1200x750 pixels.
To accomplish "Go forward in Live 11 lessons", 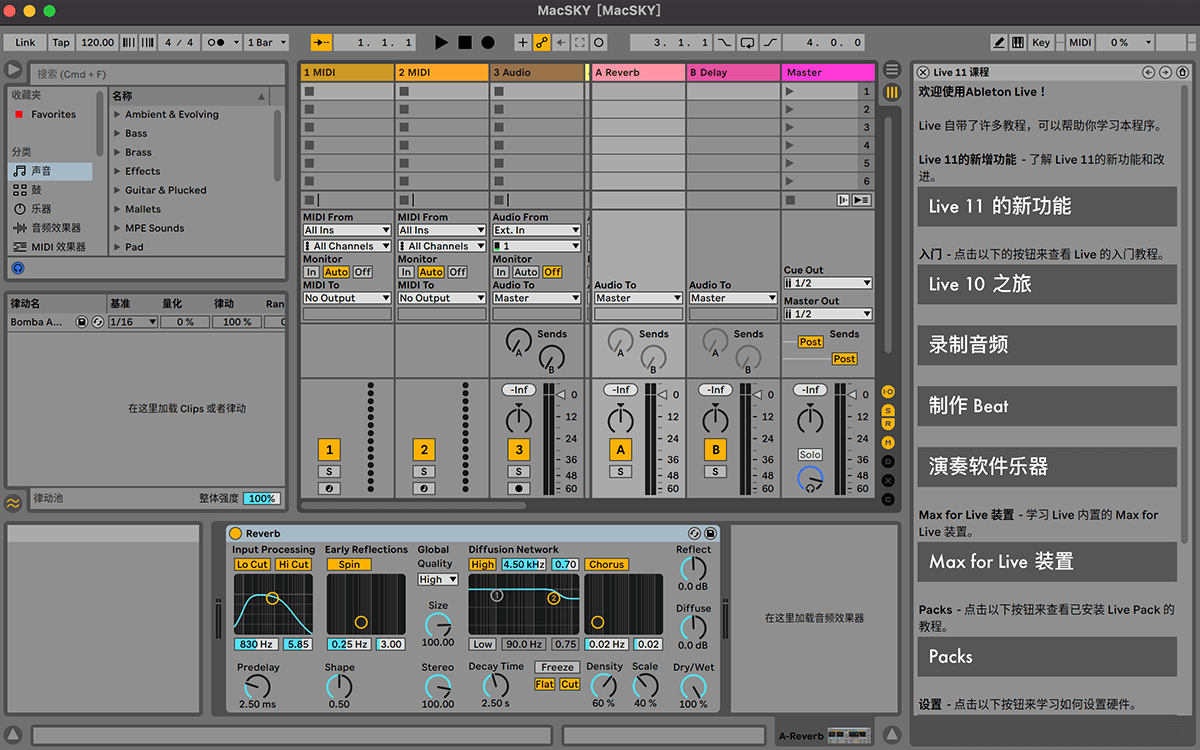I will tap(1165, 72).
